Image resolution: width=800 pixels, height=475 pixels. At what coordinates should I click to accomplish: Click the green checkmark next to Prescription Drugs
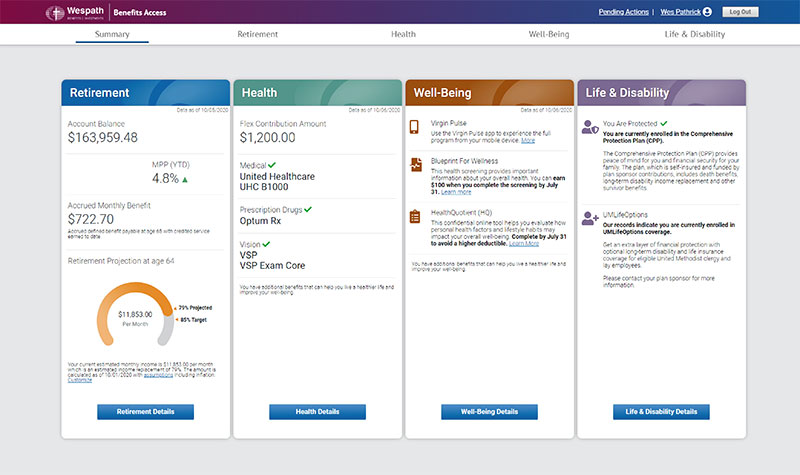[308, 209]
